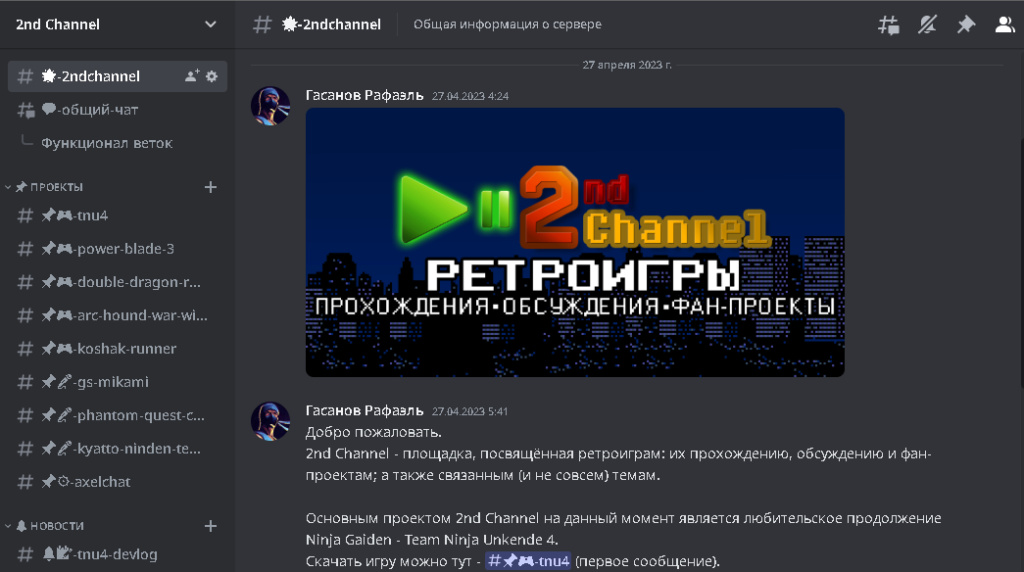Click 'Добро пожаловать.' message text
The height and width of the screenshot is (572, 1024).
(374, 432)
